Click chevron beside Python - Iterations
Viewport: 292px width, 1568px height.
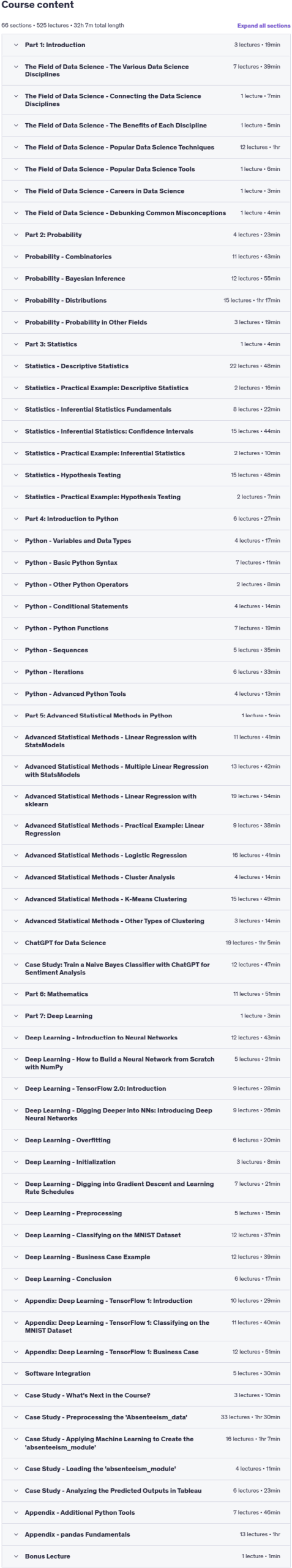tap(16, 673)
